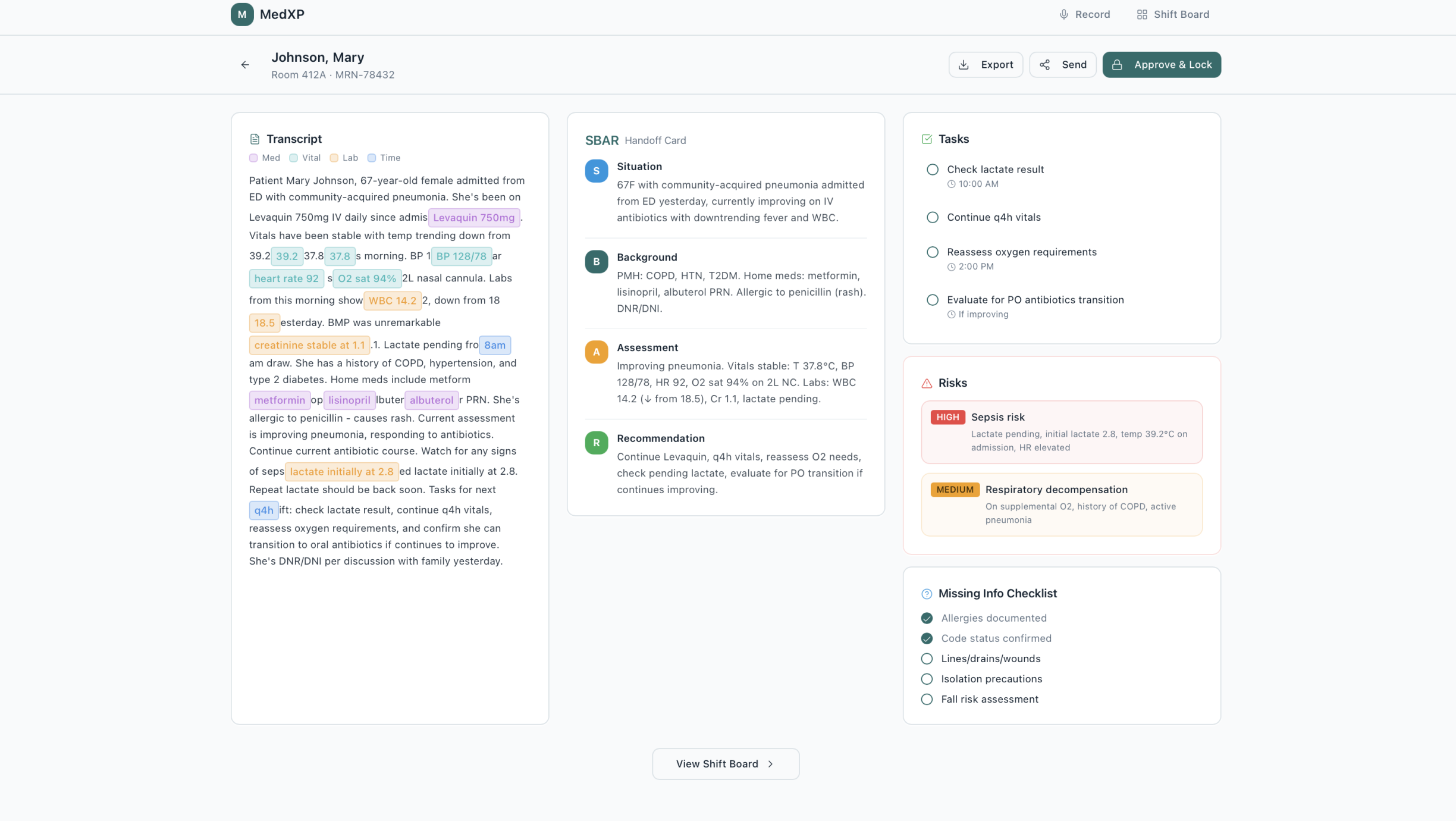Mark Check lactate result task complete
The height and width of the screenshot is (821, 1456).
click(x=933, y=170)
